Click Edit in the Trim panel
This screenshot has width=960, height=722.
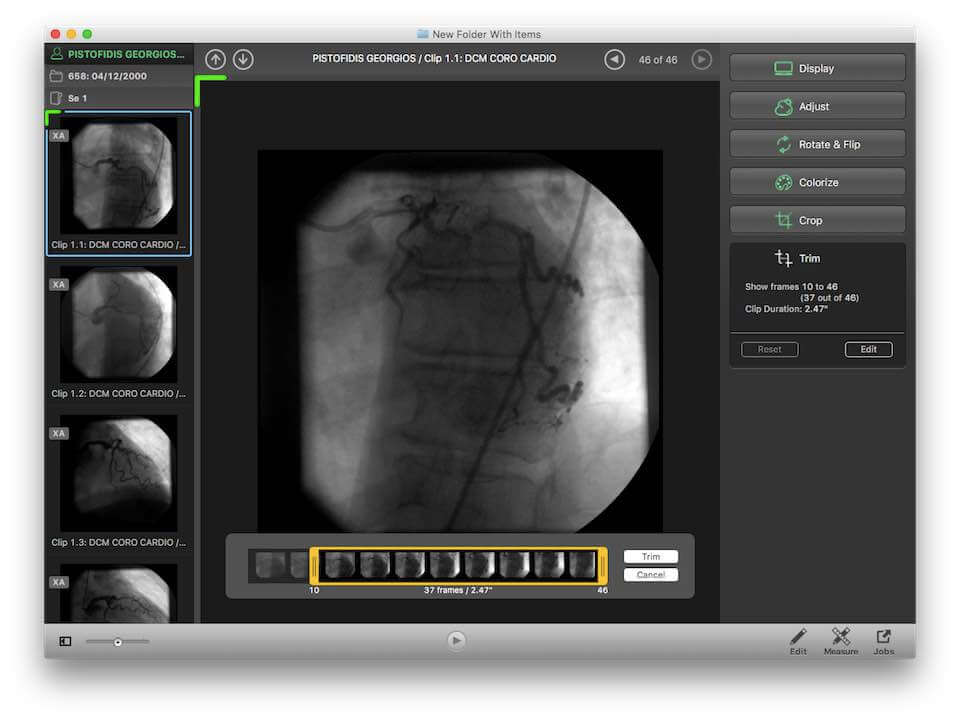coord(868,349)
